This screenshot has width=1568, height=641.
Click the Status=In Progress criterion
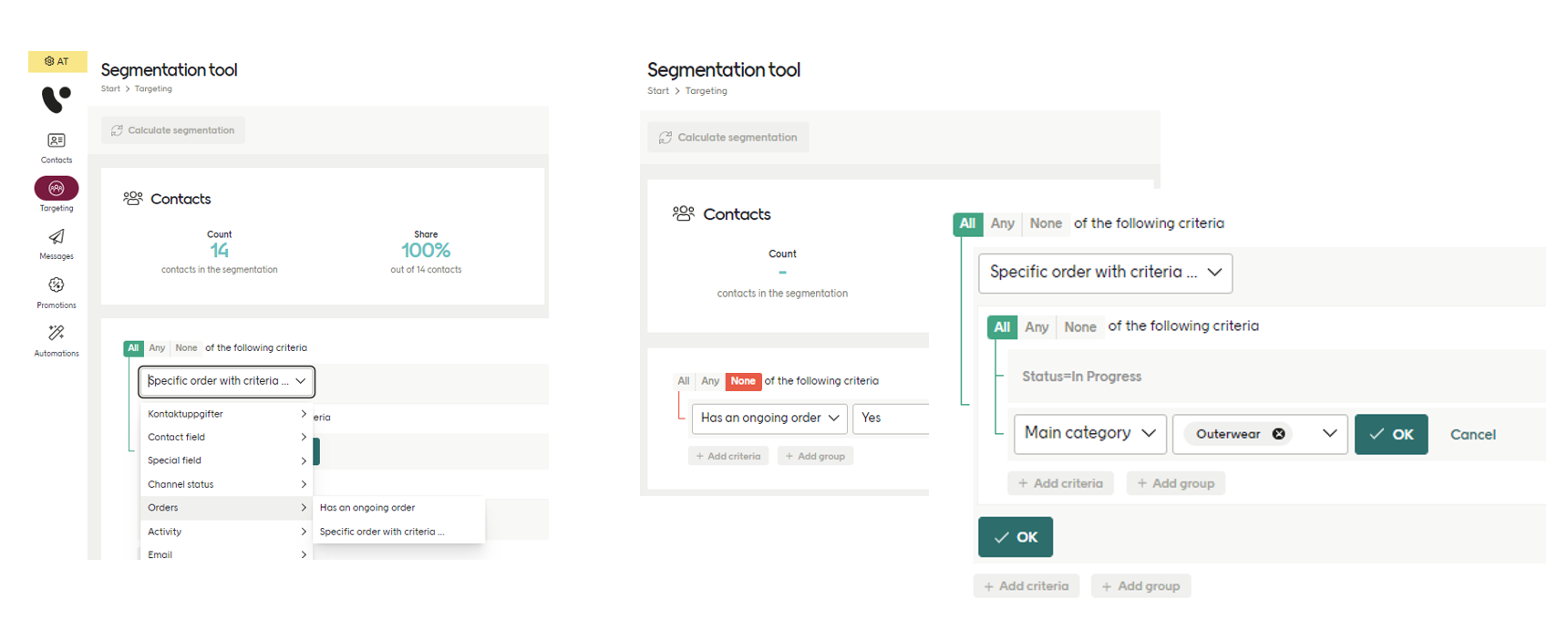point(1082,377)
